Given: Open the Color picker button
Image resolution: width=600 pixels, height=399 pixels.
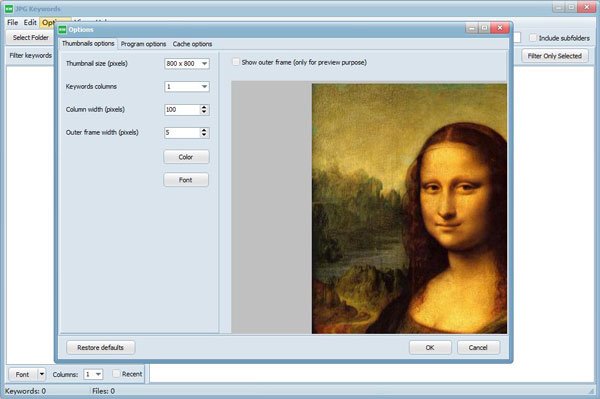Looking at the screenshot, I should coord(186,157).
